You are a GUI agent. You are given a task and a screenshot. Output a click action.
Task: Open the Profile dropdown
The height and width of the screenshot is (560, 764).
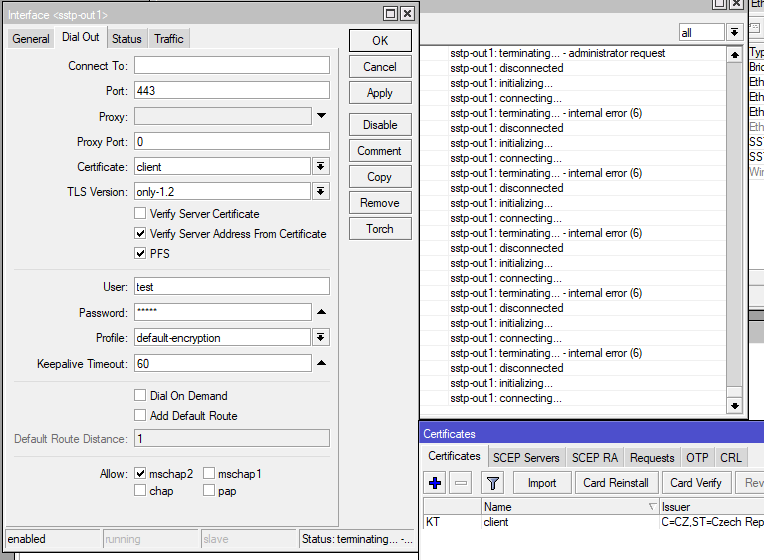point(321,337)
